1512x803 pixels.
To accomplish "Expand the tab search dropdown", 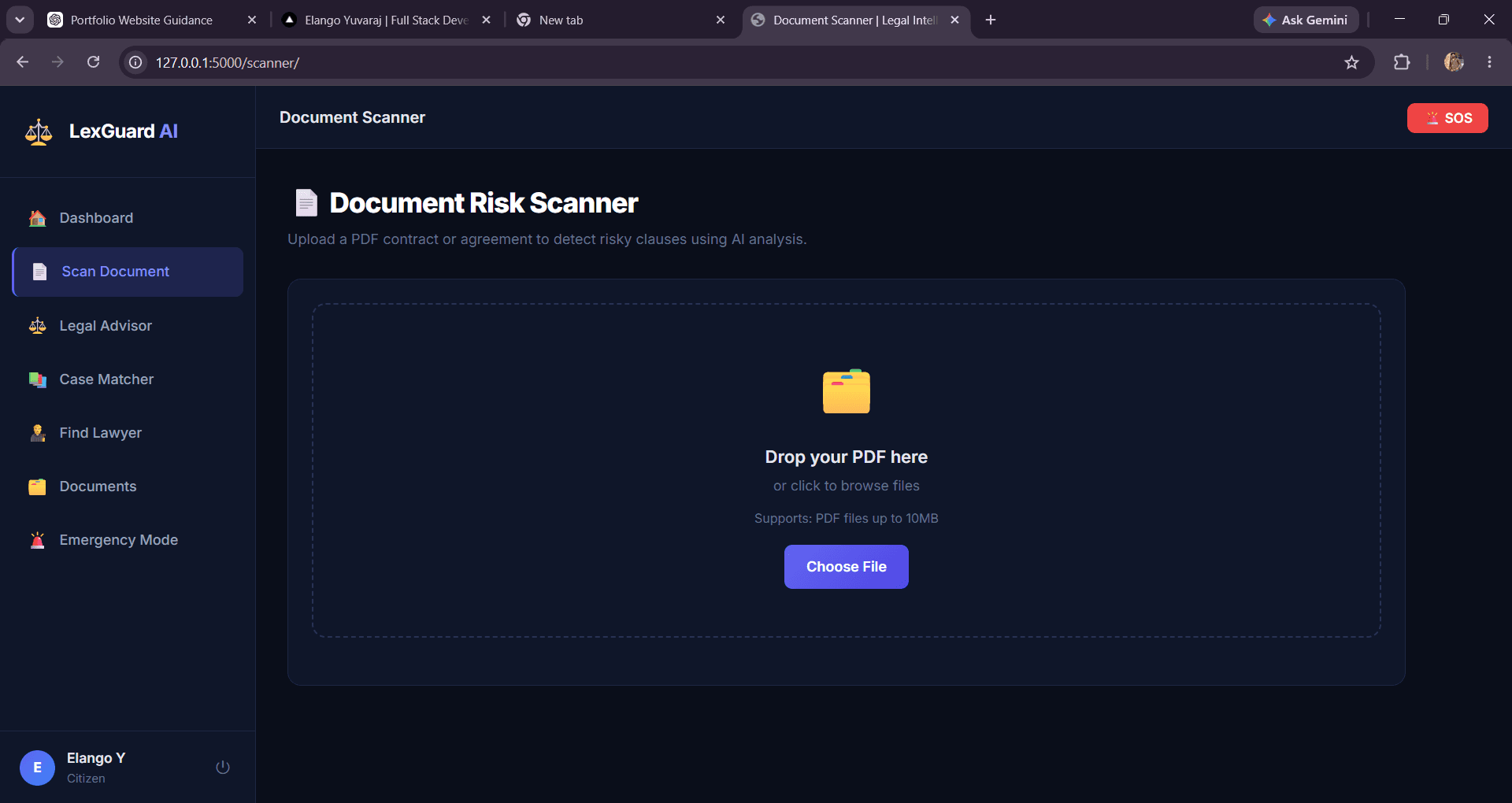I will (20, 20).
